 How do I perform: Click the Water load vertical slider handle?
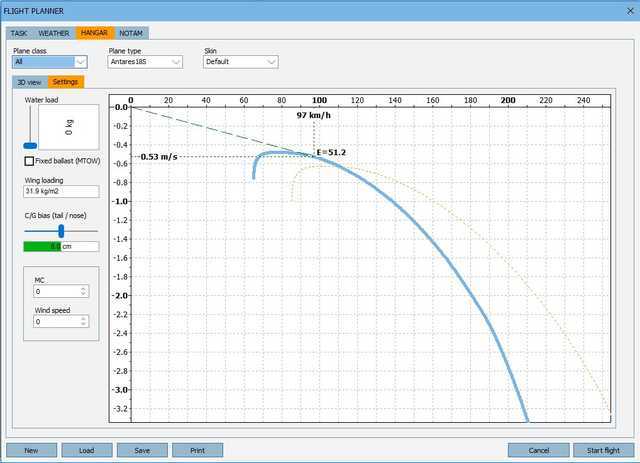click(x=30, y=145)
